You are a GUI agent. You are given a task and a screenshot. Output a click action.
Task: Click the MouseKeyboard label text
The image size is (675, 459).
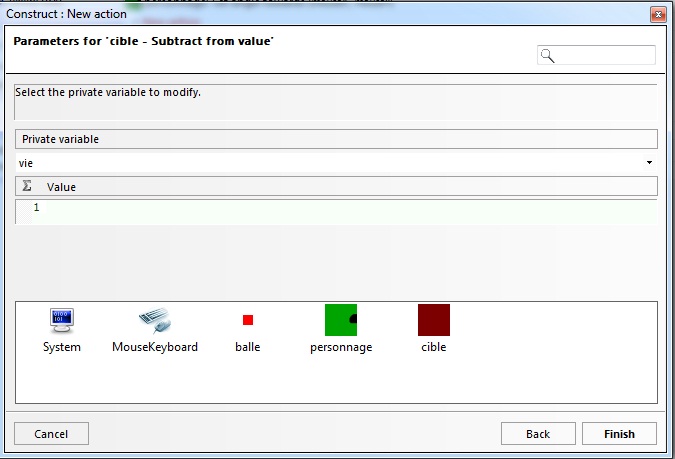pos(155,347)
